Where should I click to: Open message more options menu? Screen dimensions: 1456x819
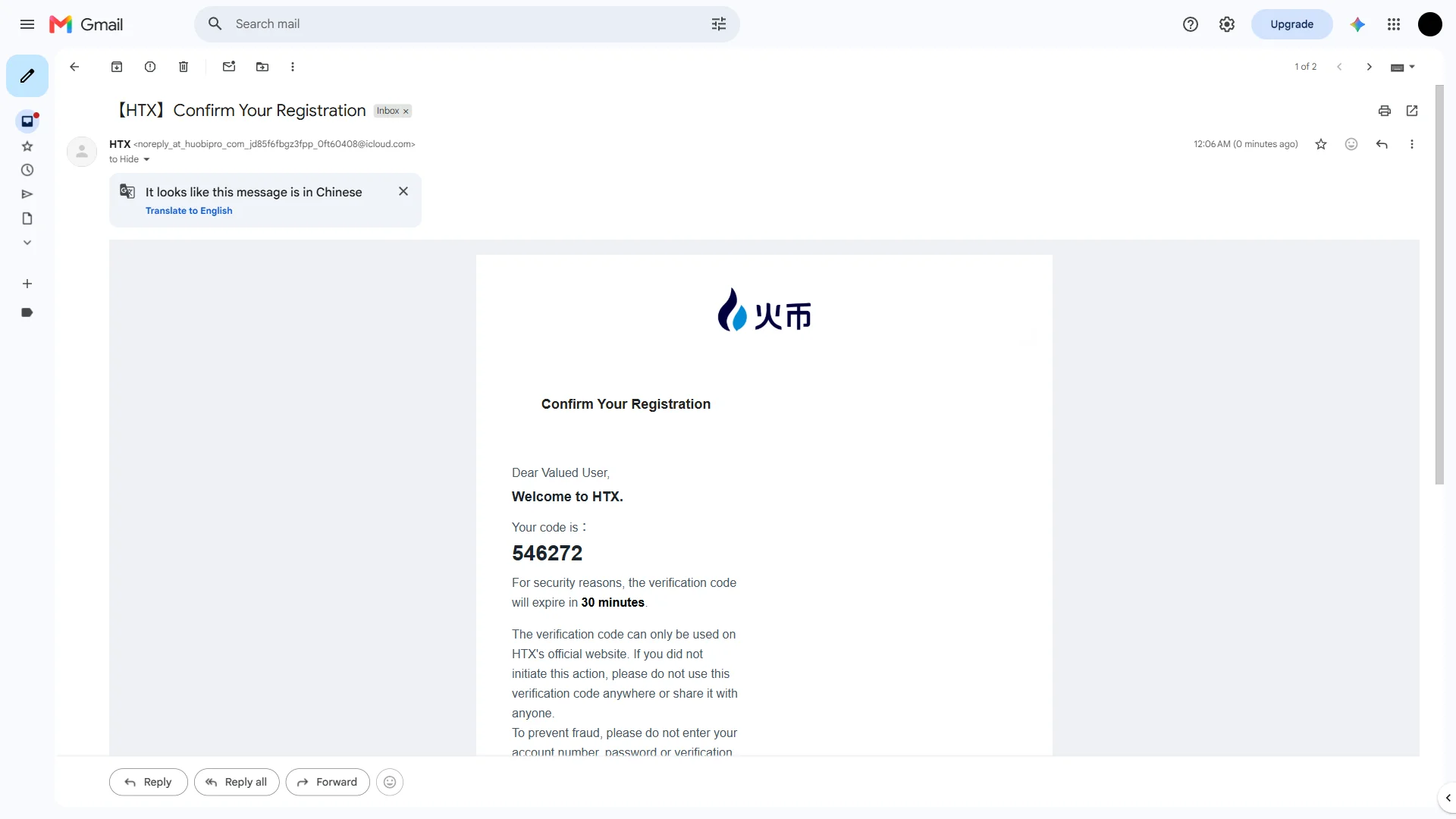[x=1412, y=144]
